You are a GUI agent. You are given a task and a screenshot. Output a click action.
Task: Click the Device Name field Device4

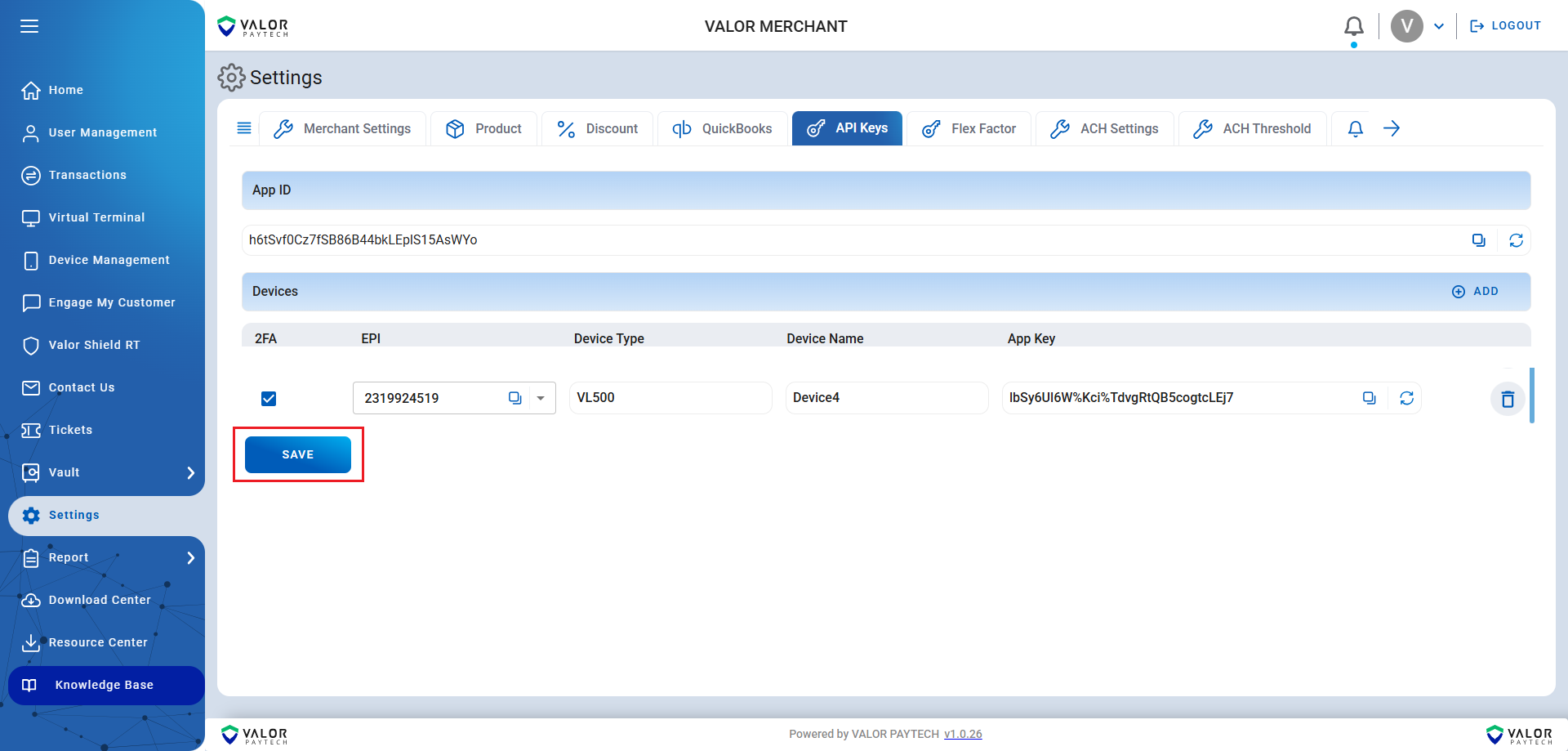click(887, 398)
